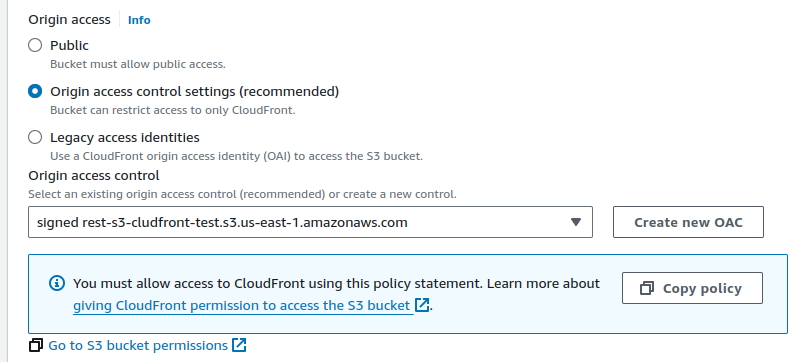803x362 pixels.
Task: Click the Public option label text
Action: tap(69, 46)
